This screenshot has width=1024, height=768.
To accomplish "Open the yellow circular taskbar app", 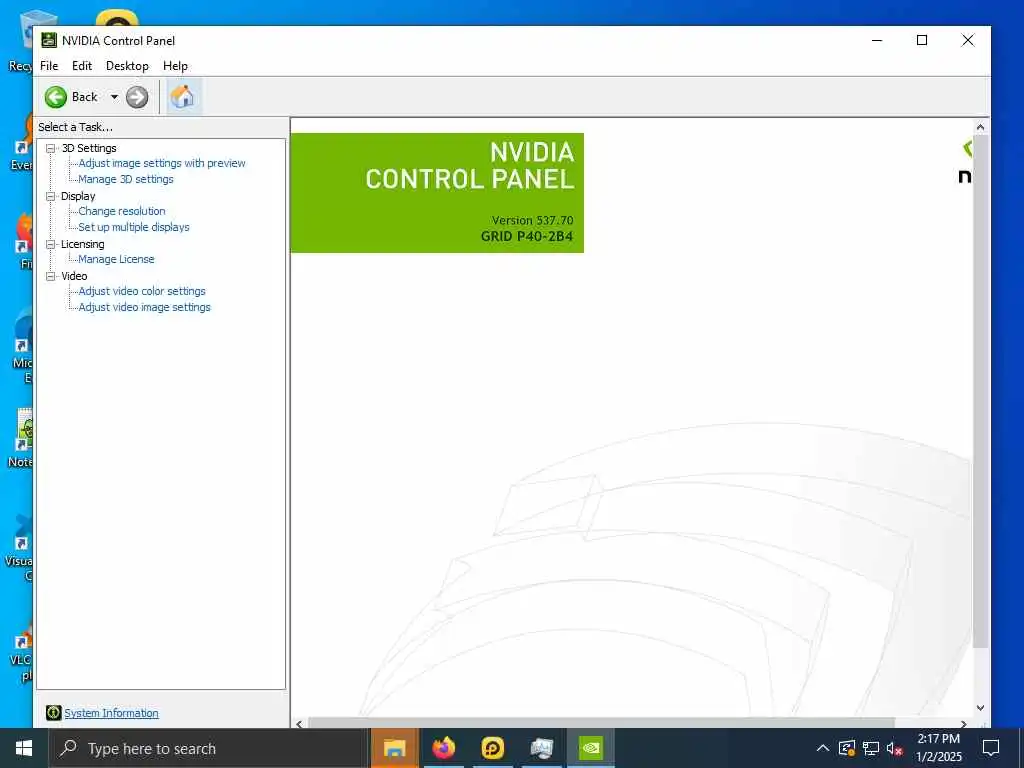I will pyautogui.click(x=492, y=748).
